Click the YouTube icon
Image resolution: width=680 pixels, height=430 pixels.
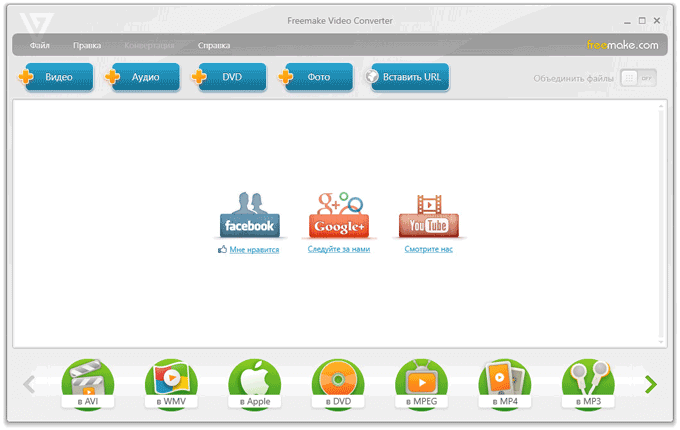pos(429,214)
